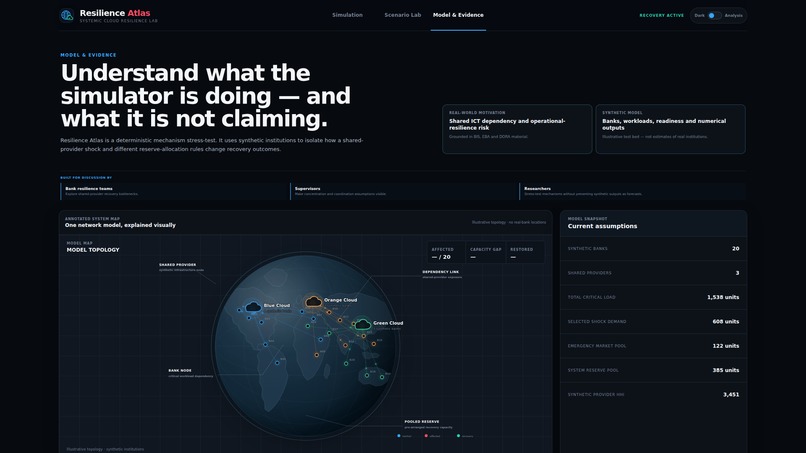Click the "Dark" label beside the mode switch

point(700,15)
